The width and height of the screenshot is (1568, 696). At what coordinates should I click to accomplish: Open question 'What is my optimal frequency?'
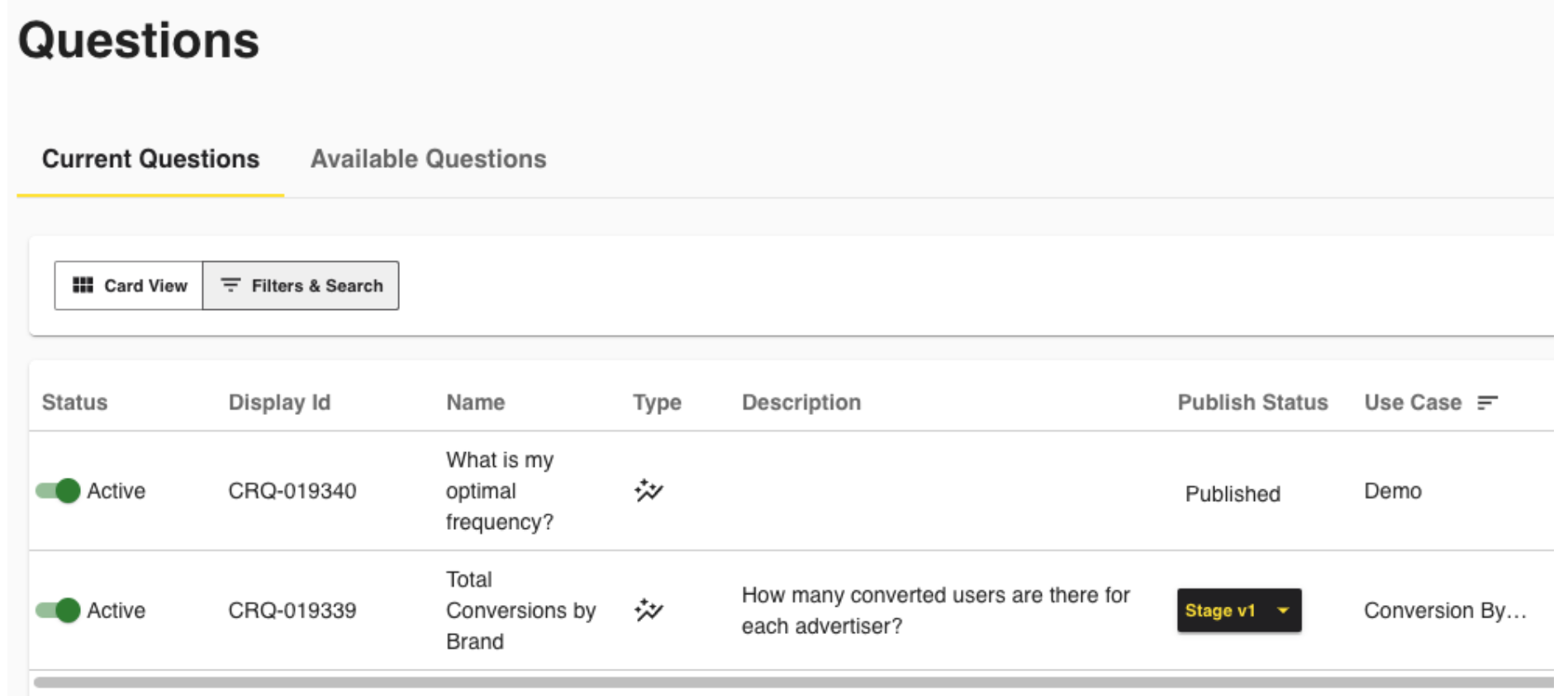[499, 491]
